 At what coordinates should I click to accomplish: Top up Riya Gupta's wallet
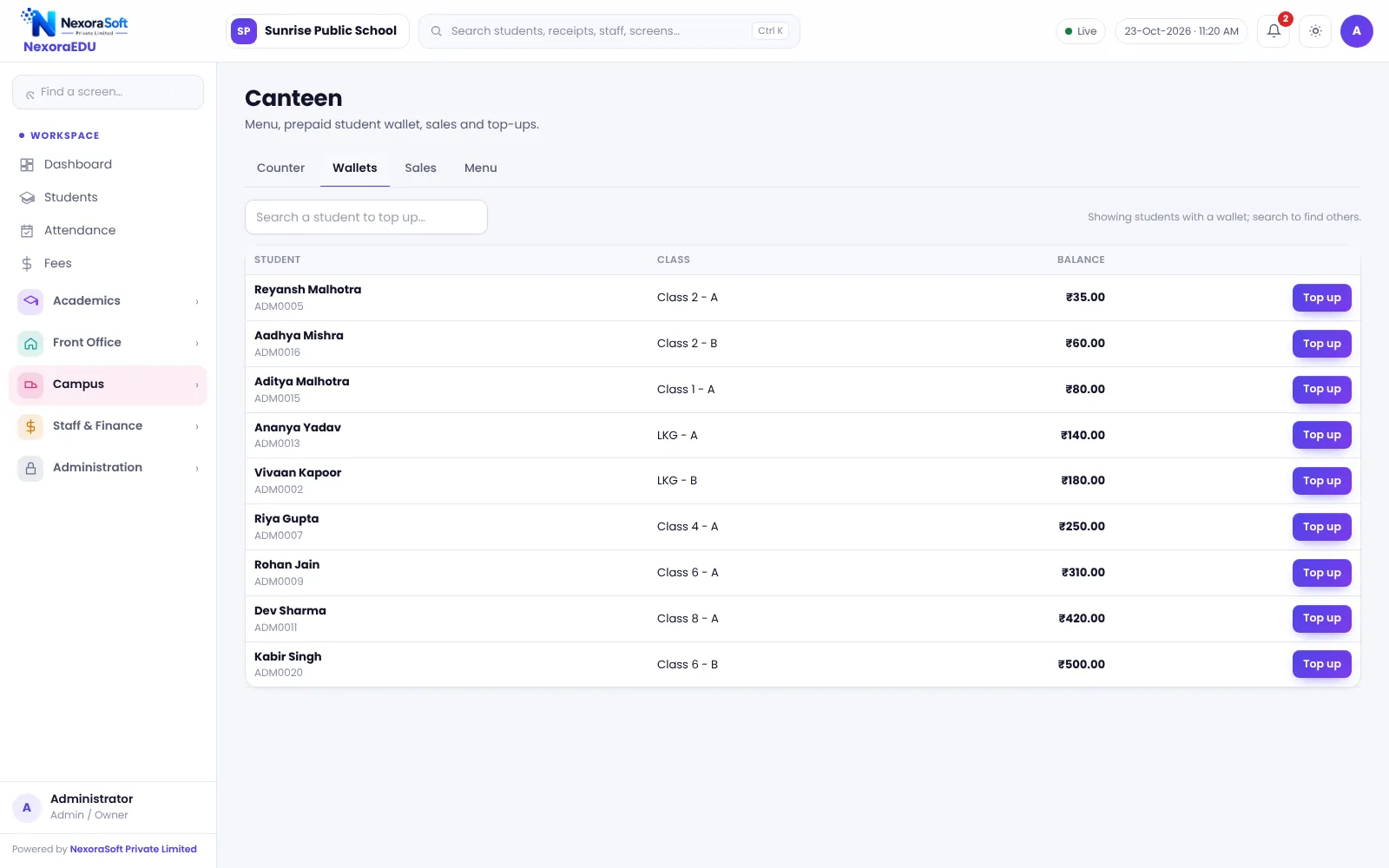point(1321,527)
